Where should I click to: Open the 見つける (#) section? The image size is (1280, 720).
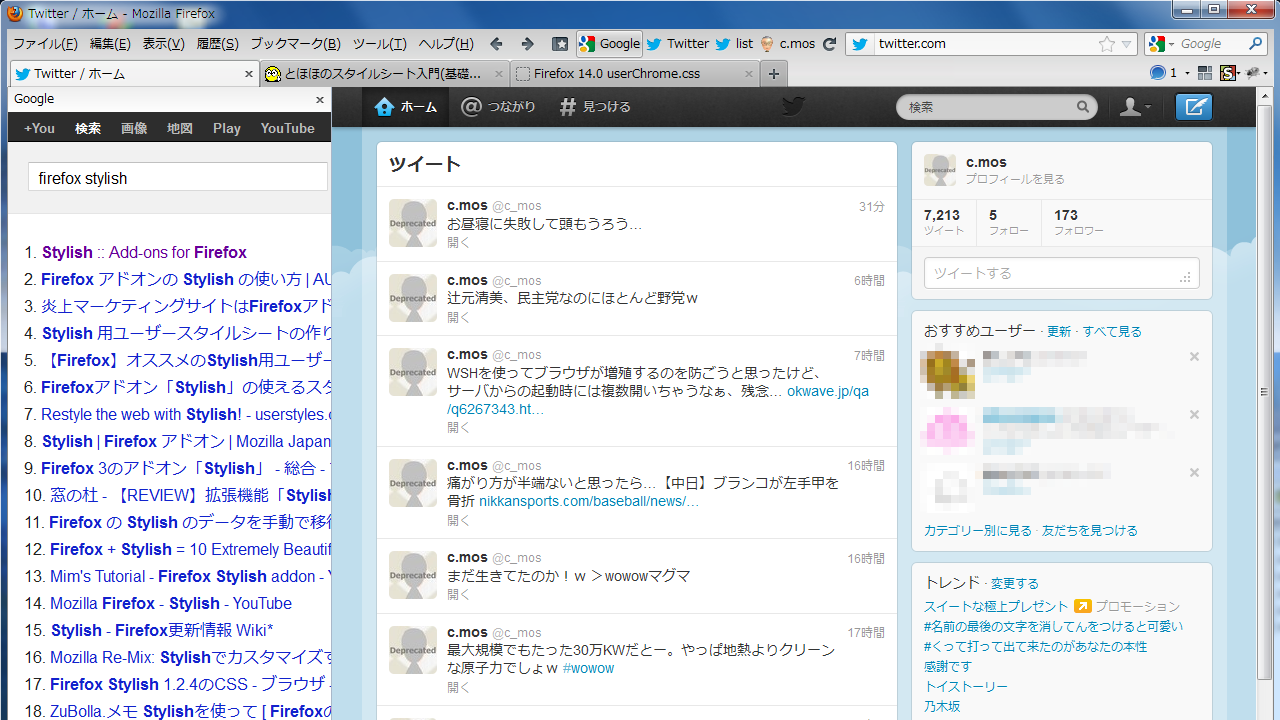point(594,107)
